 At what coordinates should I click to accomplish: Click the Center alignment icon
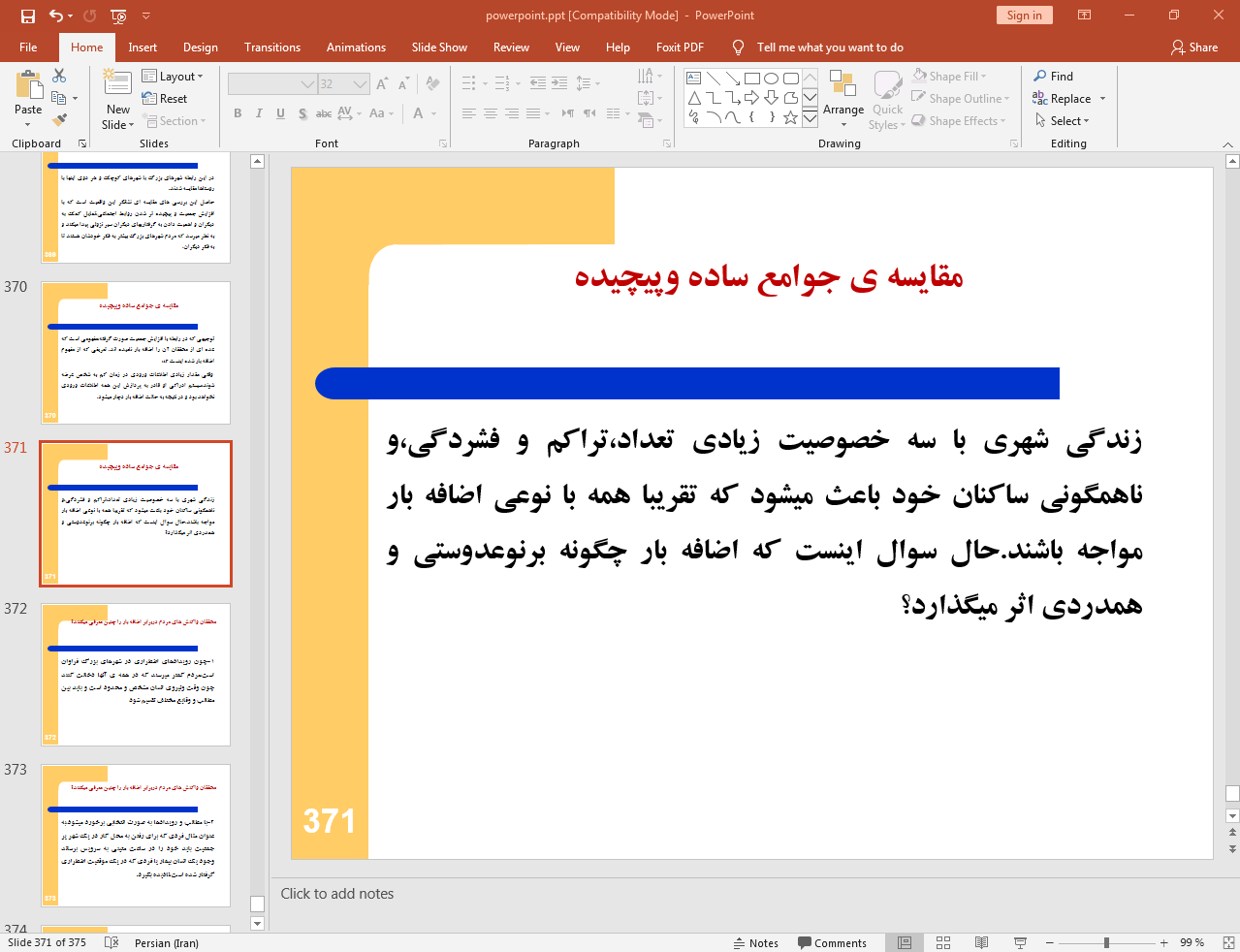point(491,113)
